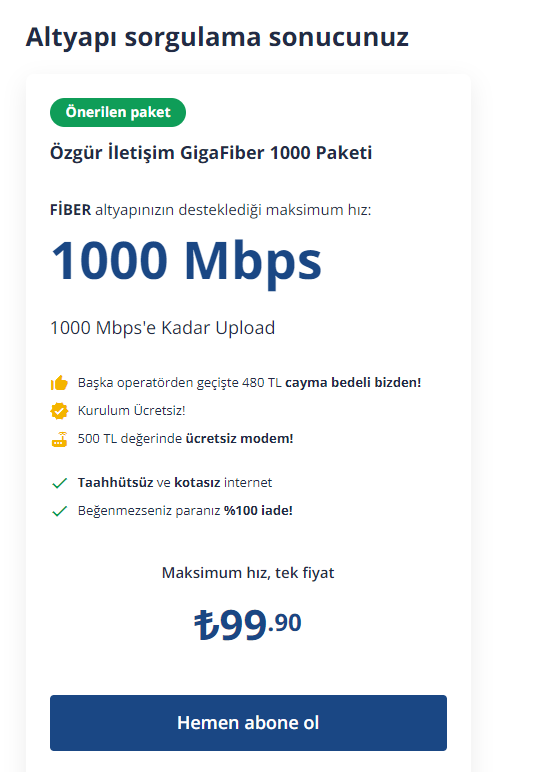This screenshot has height=772, width=539.
Task: Click the Taahhütsüz ve kotasız internet text
Action: [175, 482]
